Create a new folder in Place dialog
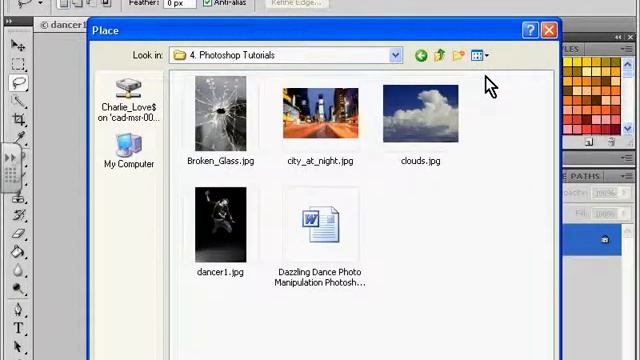This screenshot has height=360, width=640. [x=458, y=55]
